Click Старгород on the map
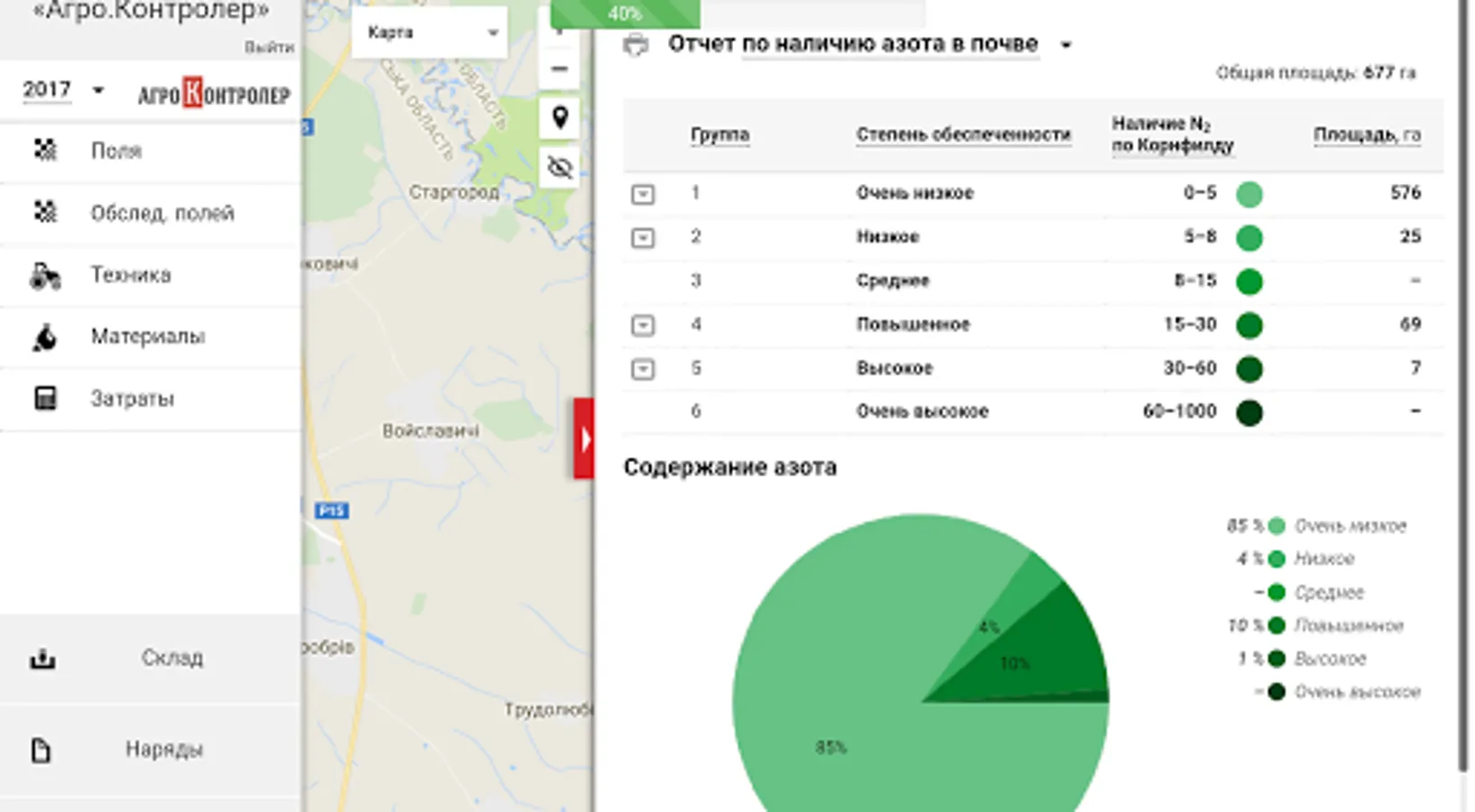The width and height of the screenshot is (1475, 812). click(453, 192)
